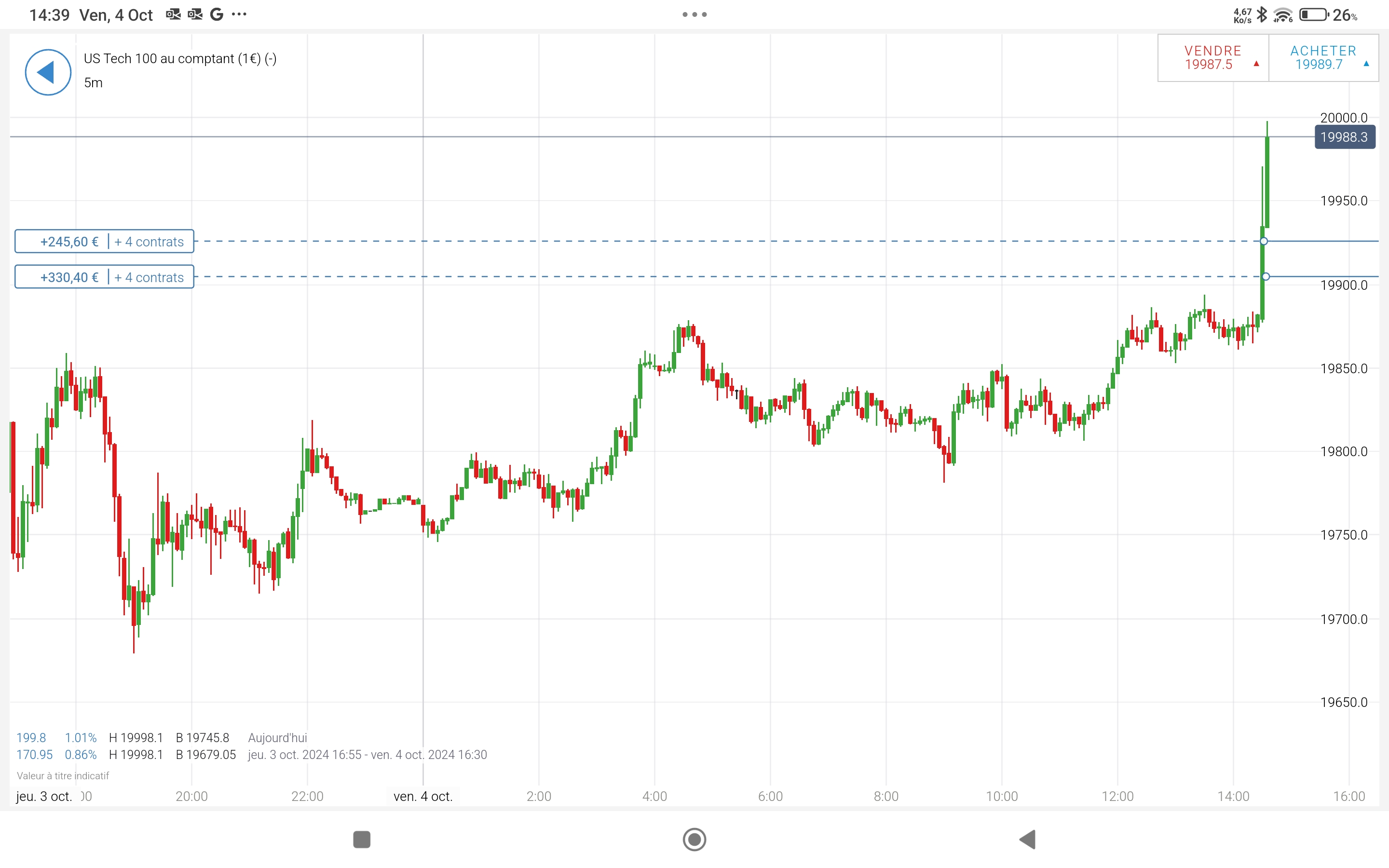Tap the Android back triangle icon
Screen dimensions: 1389x868
pyautogui.click(x=1027, y=839)
